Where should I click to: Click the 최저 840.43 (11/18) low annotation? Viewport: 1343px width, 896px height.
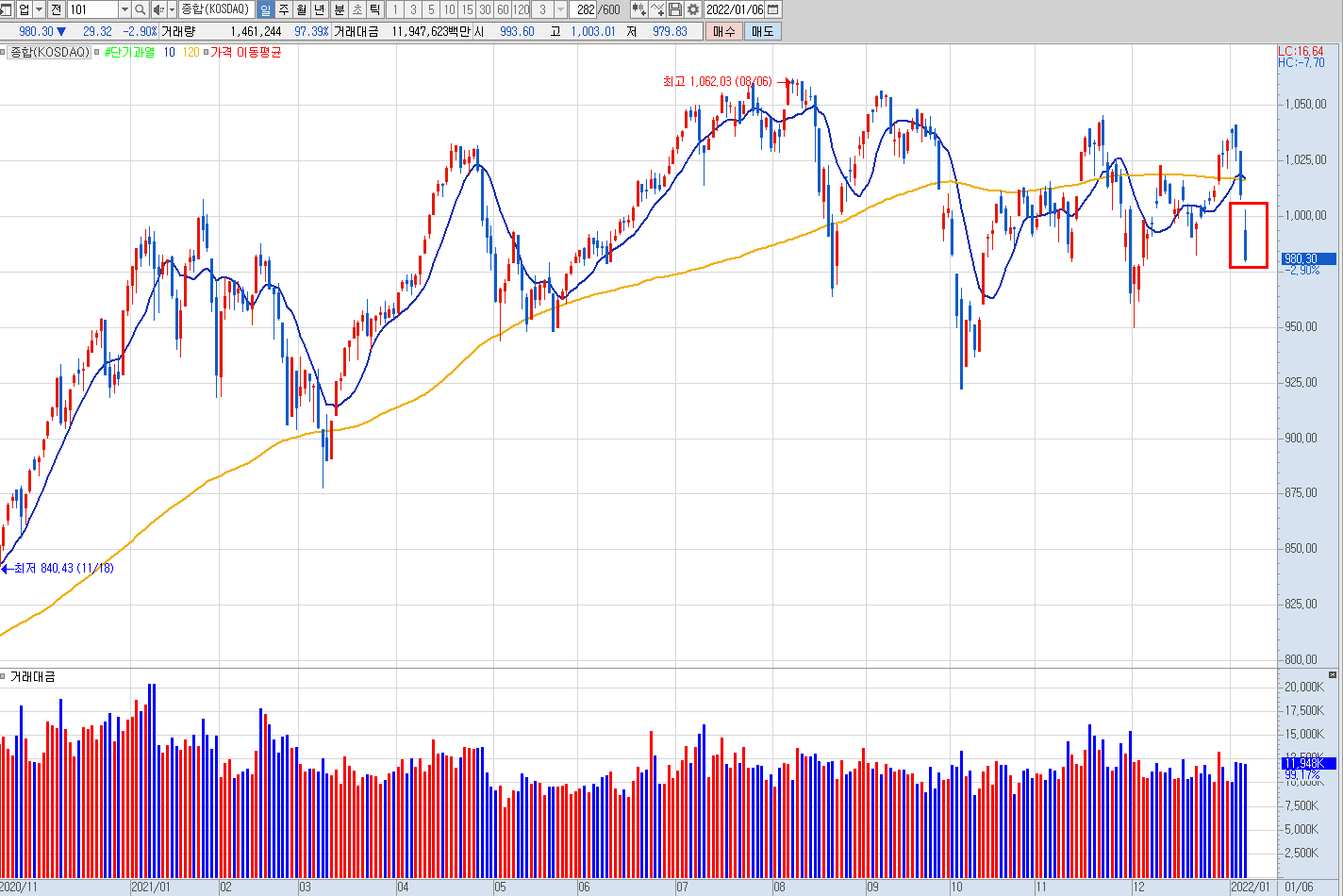63,568
